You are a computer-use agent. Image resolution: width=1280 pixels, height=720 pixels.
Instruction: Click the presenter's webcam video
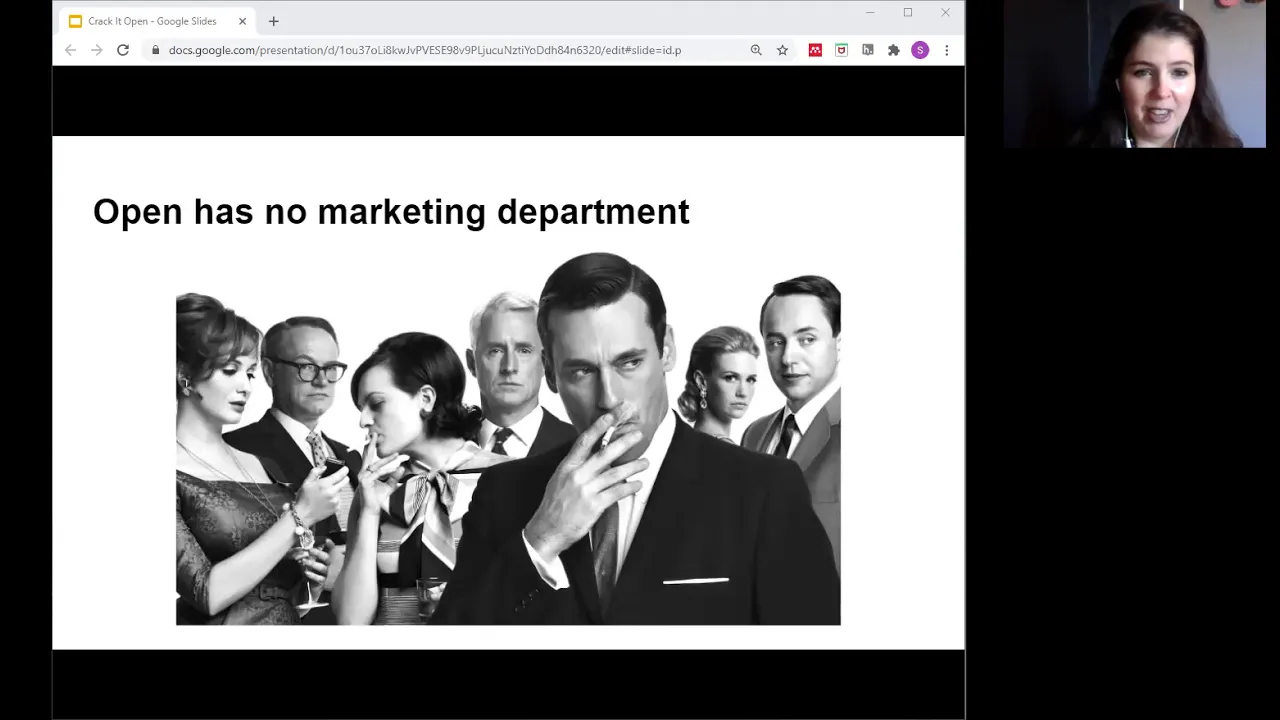1135,74
